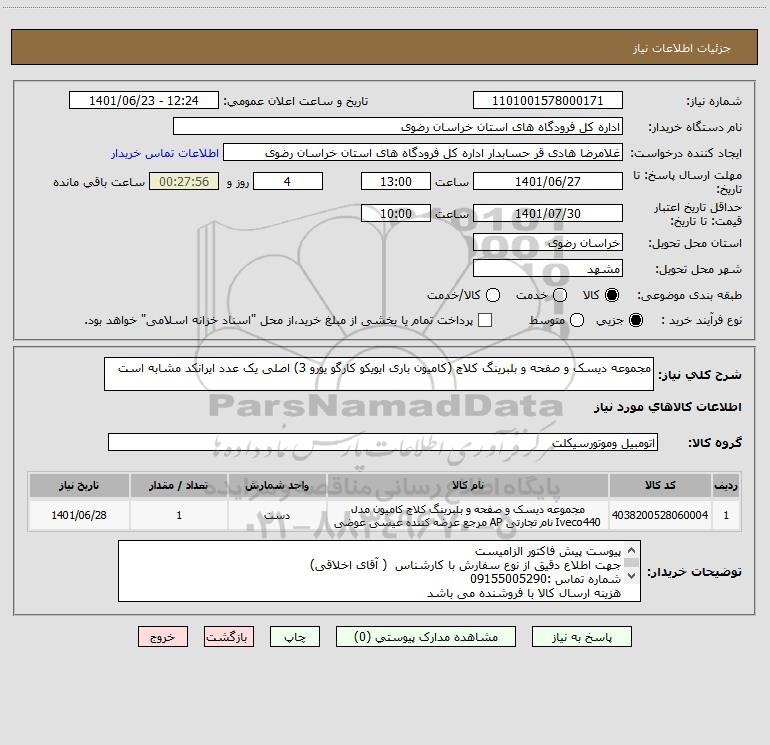This screenshot has height=745, width=770.
Task: Click the price validity date 1401/07/30
Action: (548, 214)
